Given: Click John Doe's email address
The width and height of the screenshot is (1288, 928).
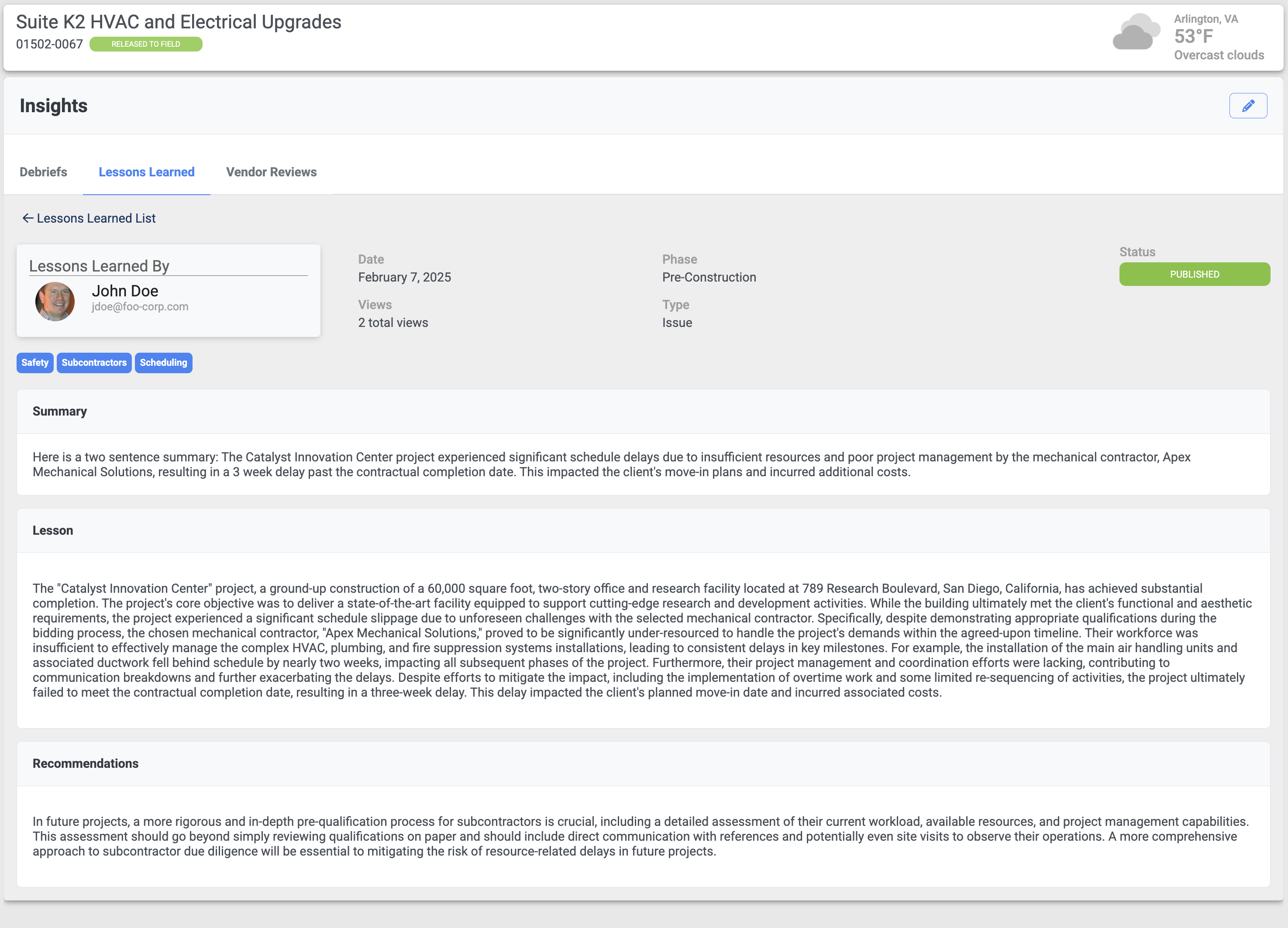Looking at the screenshot, I should [140, 306].
